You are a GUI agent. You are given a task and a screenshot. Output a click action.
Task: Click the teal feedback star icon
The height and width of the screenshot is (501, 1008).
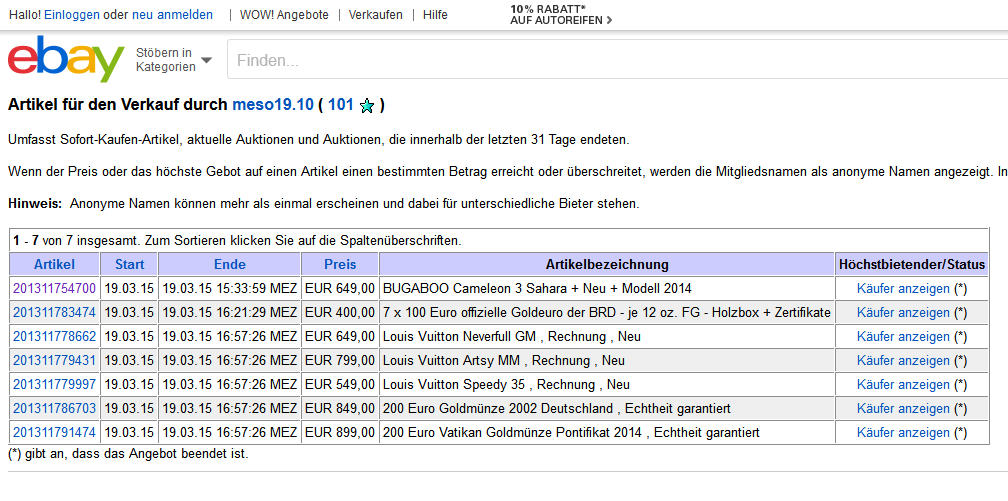[x=366, y=106]
